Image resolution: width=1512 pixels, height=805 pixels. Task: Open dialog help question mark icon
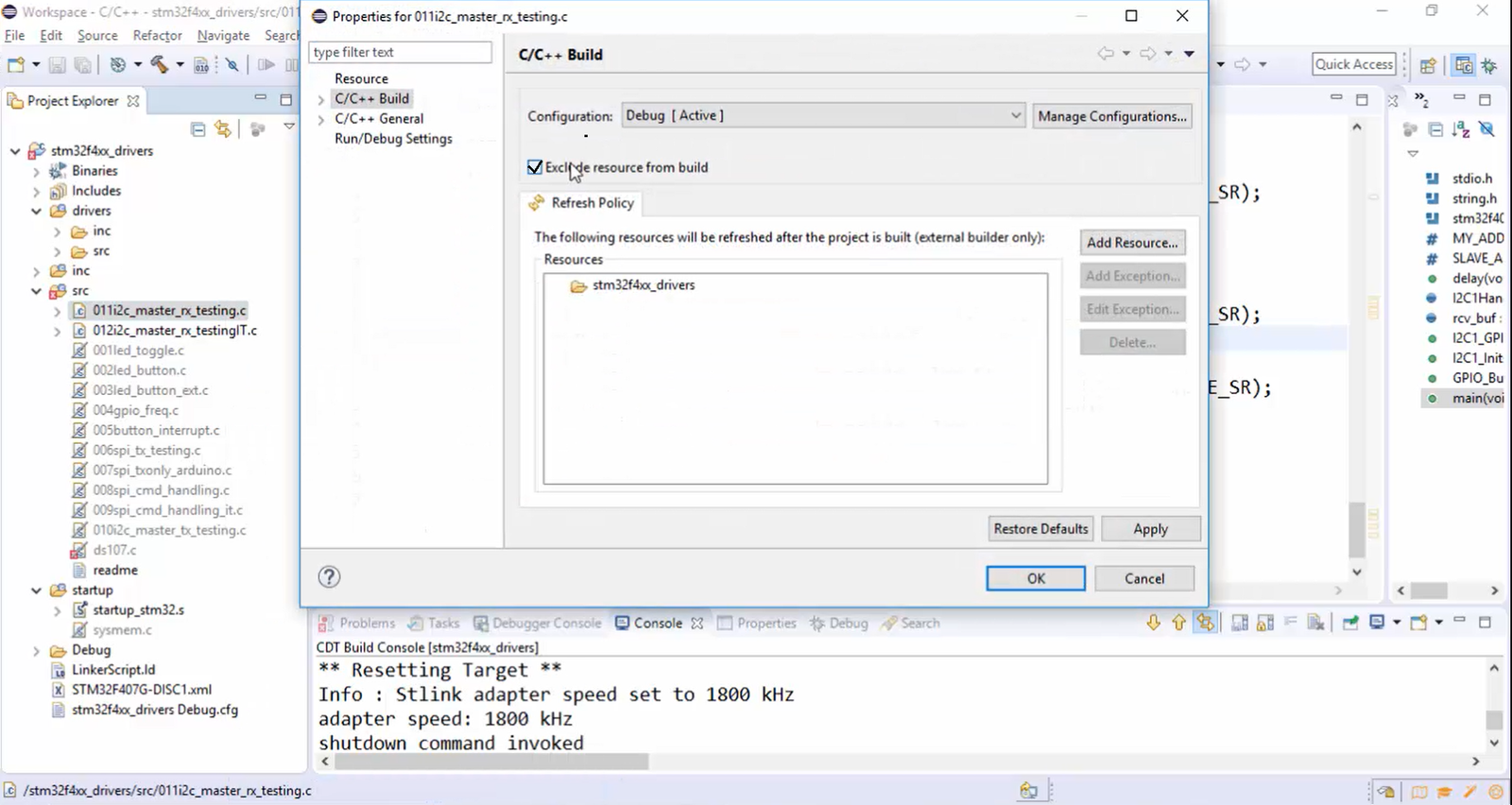point(329,577)
